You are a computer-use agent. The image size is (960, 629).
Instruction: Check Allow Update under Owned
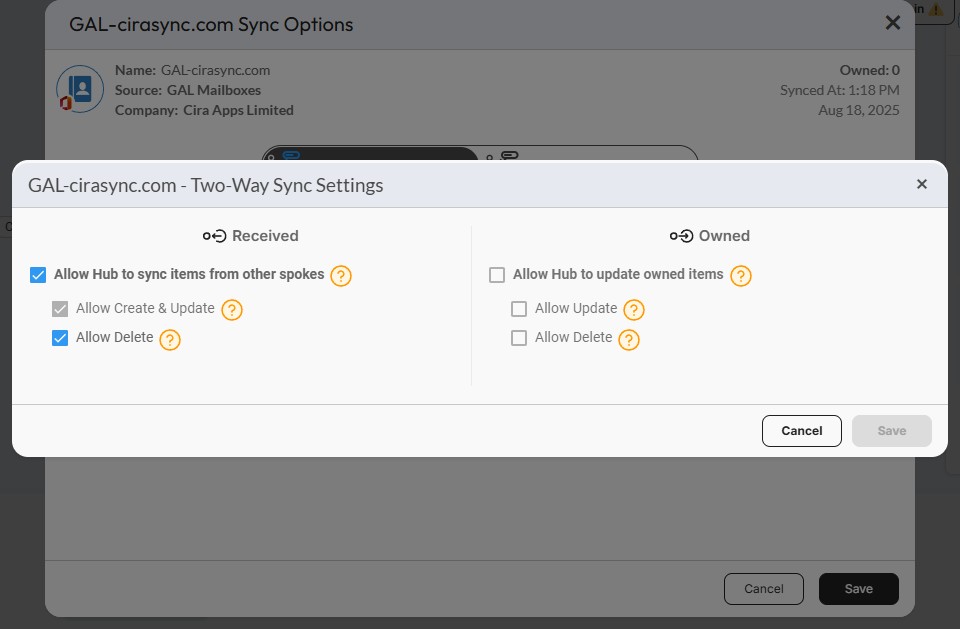[519, 309]
